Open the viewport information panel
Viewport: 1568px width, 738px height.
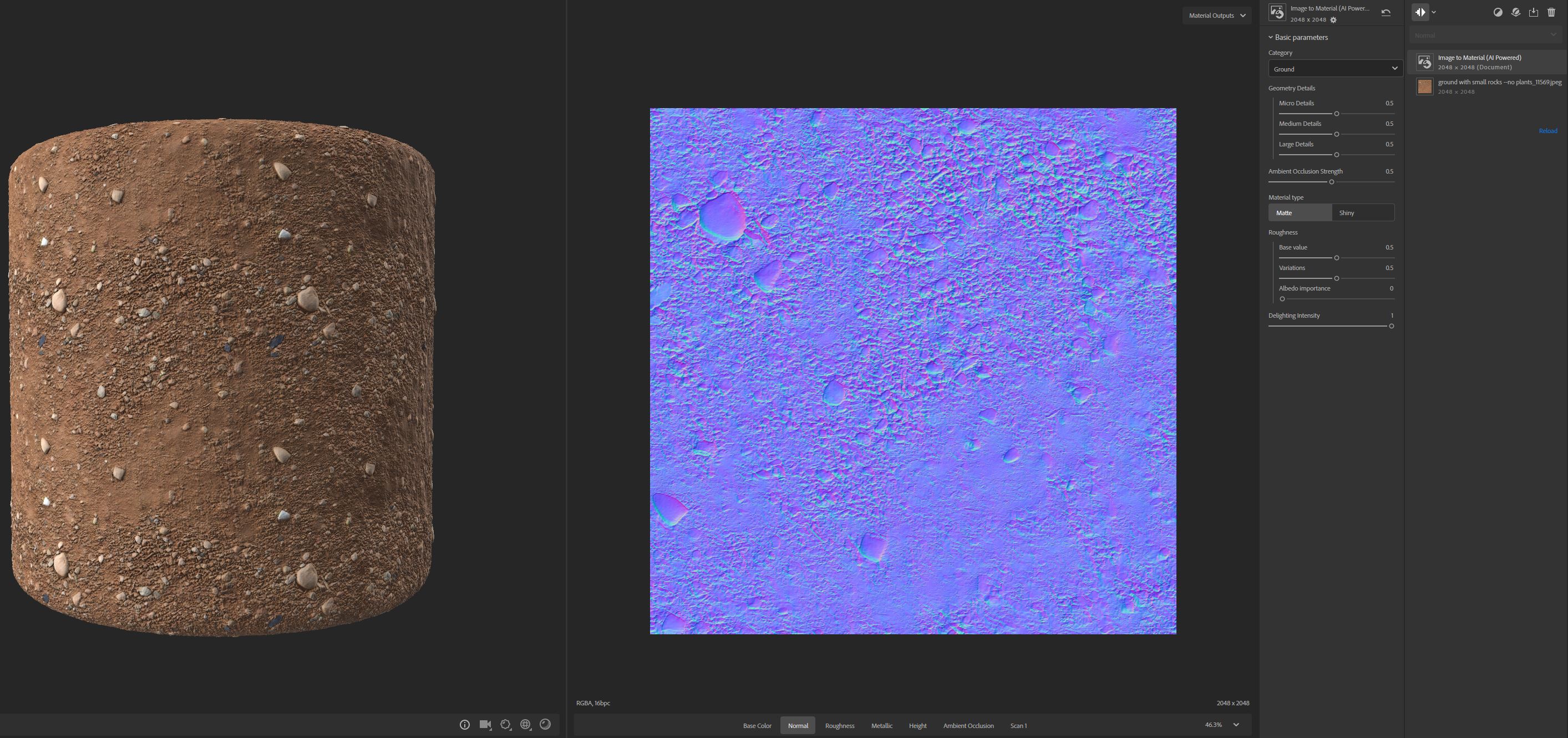tap(464, 725)
